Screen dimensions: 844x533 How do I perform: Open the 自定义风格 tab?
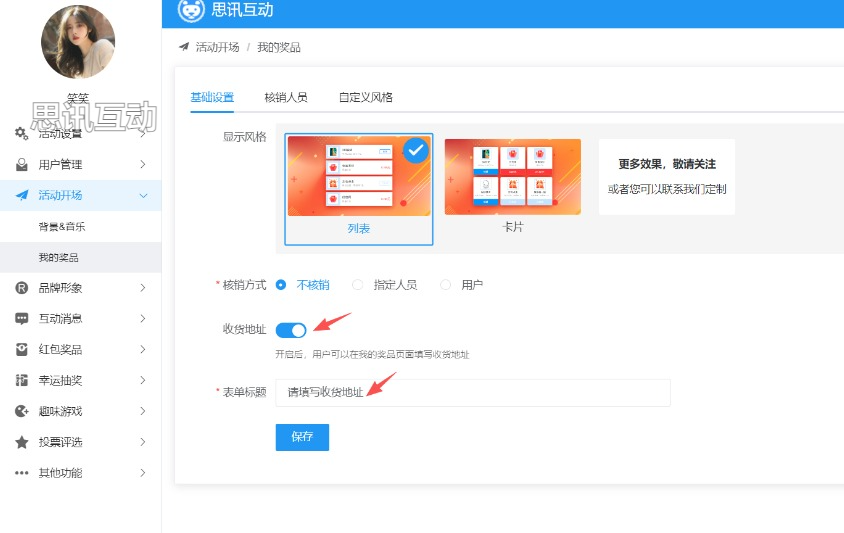point(365,97)
